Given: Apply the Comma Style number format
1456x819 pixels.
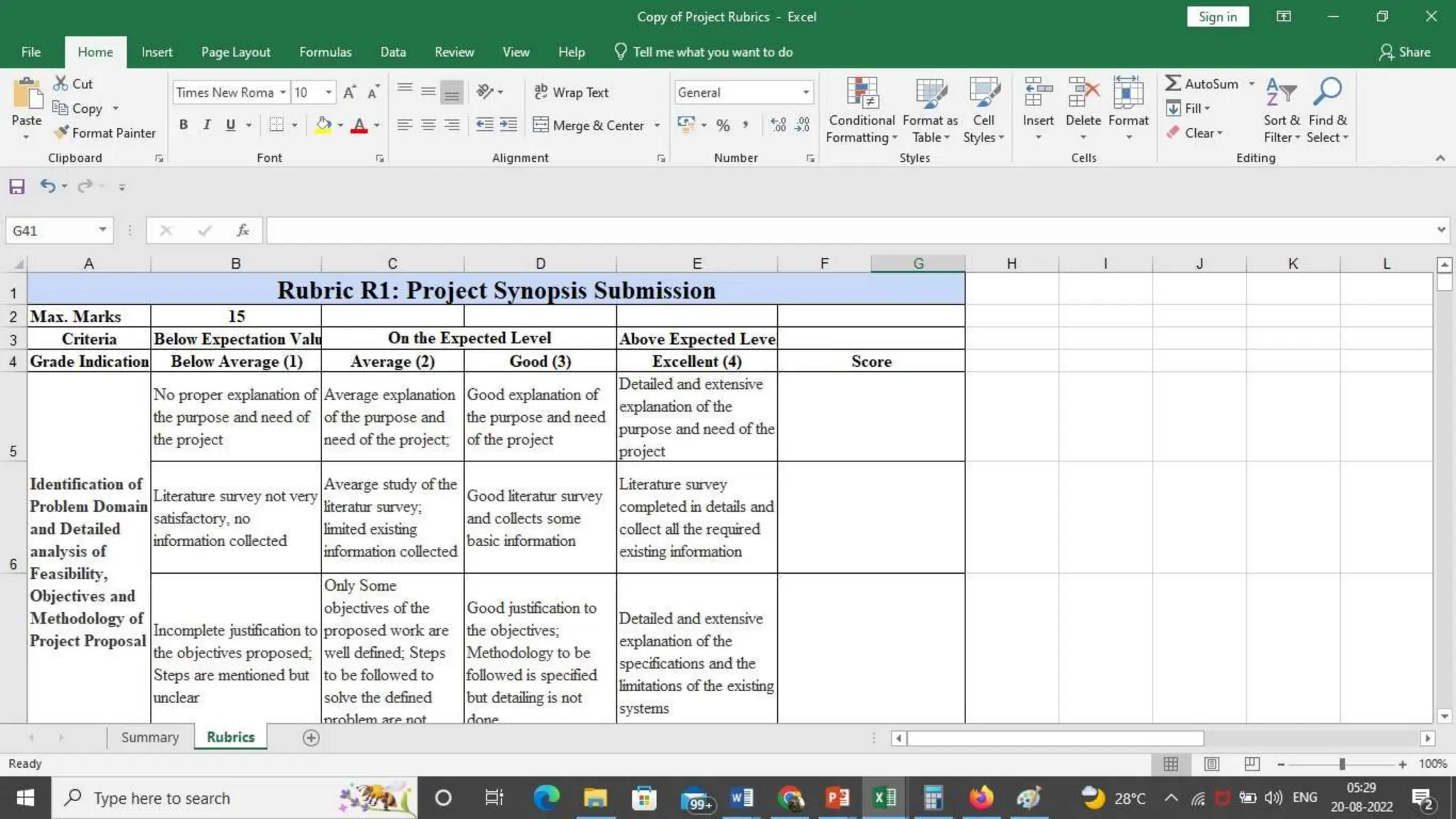Looking at the screenshot, I should [746, 125].
